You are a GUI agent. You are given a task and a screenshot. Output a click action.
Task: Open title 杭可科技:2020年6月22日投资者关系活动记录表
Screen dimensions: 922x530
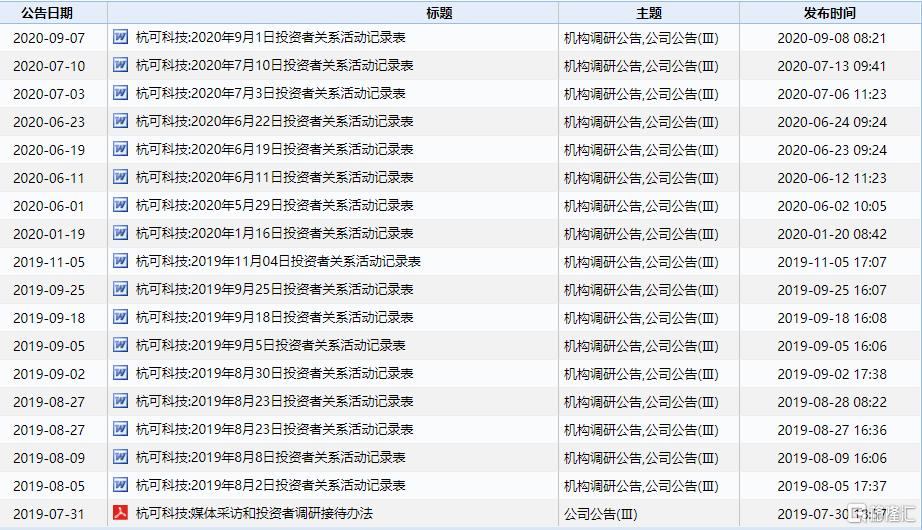(x=275, y=122)
